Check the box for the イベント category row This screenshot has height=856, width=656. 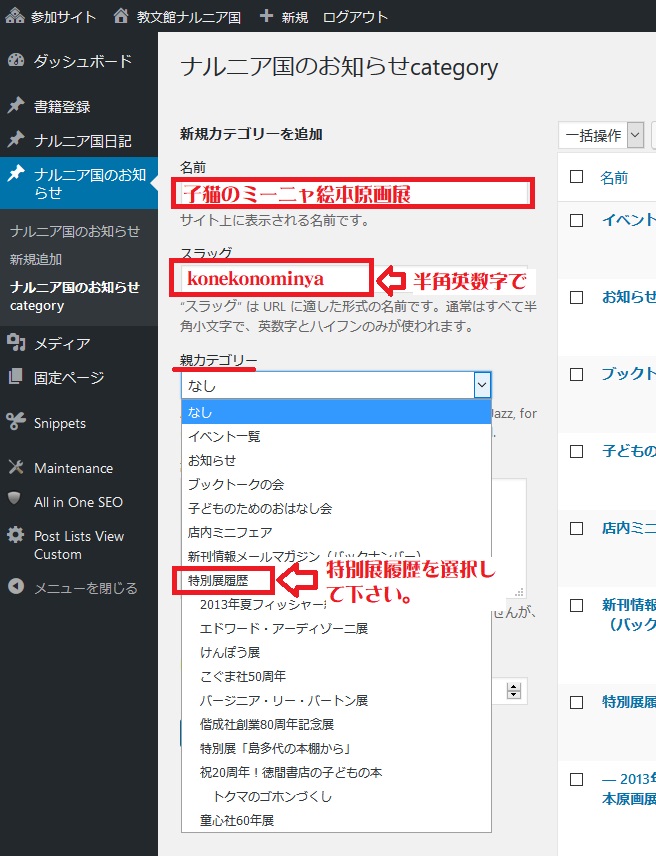point(576,220)
